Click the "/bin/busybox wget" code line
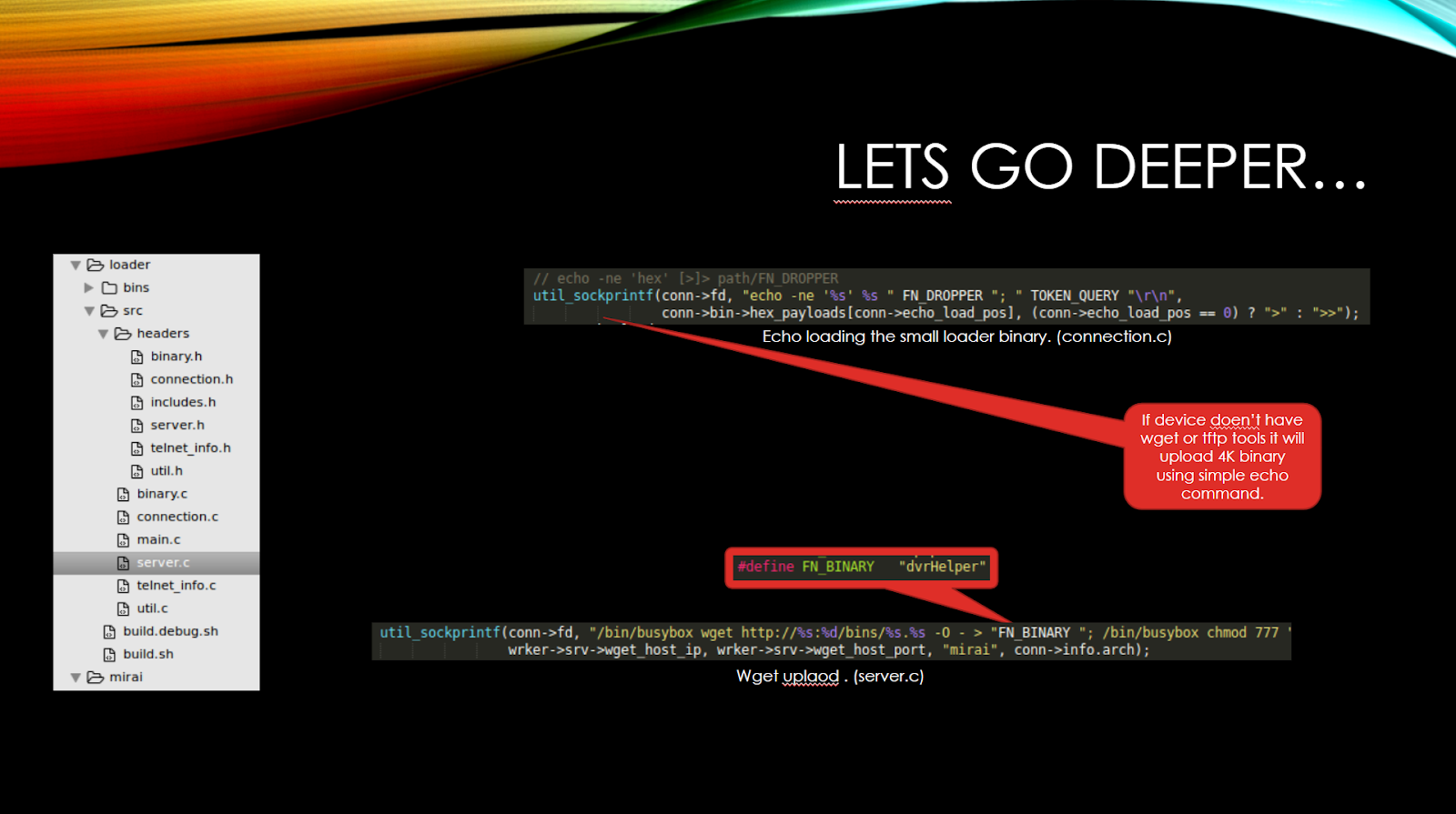The height and width of the screenshot is (814, 1456). pyautogui.click(x=835, y=632)
